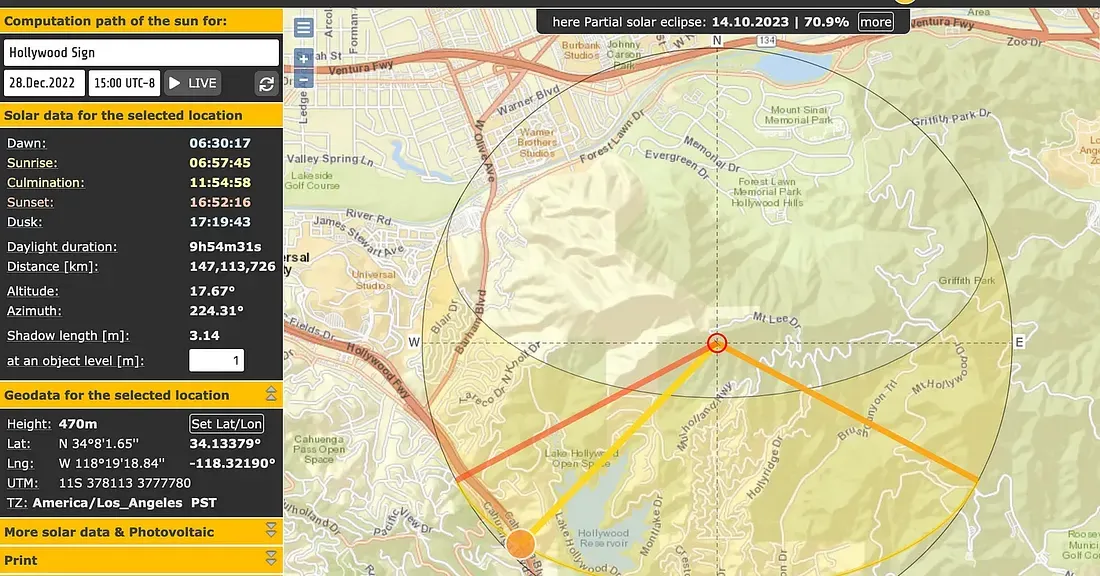Open the map layers menu icon
This screenshot has height=576, width=1100.
[304, 28]
